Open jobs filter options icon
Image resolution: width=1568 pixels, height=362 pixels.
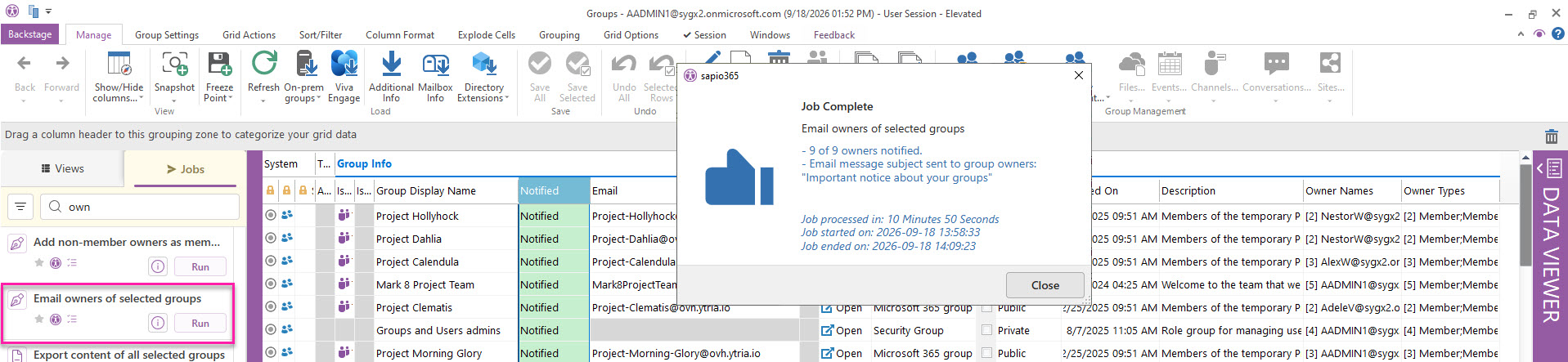click(20, 207)
